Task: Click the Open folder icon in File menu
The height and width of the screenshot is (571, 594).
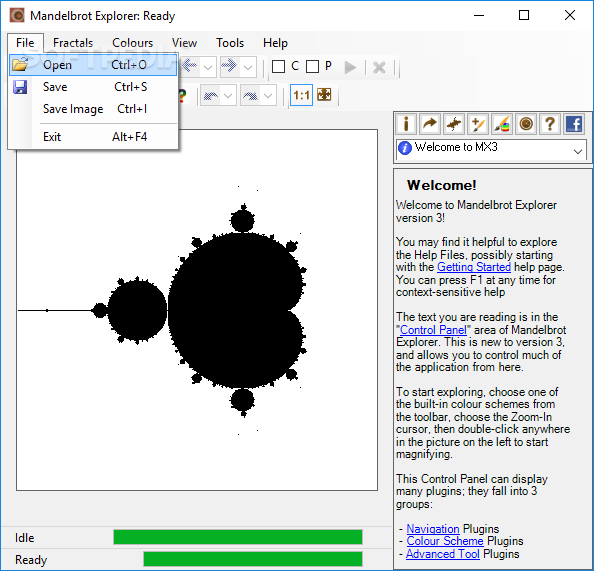Action: pyautogui.click(x=20, y=64)
